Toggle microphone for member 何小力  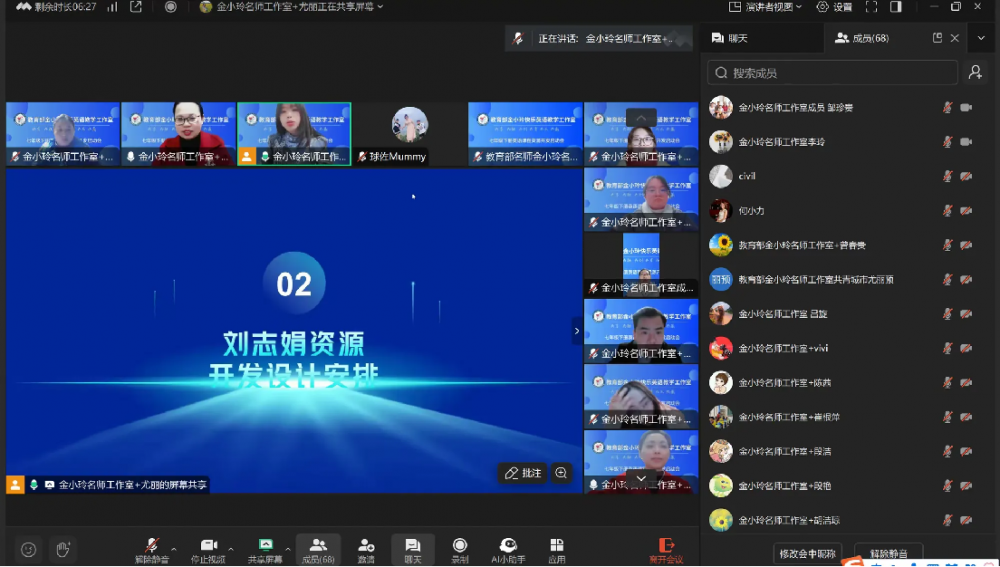(948, 210)
